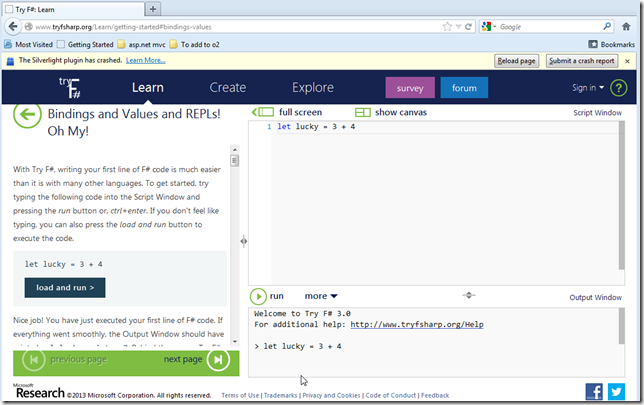Open the purple survey button
This screenshot has width=644, height=405.
(410, 87)
